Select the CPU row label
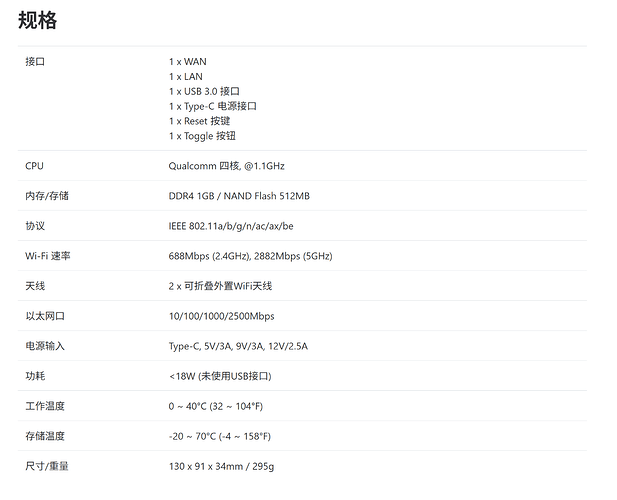Viewport: 617px width, 500px height. tap(34, 166)
